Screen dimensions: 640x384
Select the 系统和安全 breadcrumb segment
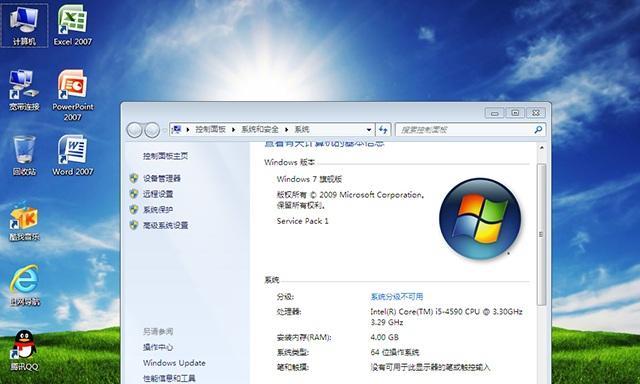coord(260,129)
